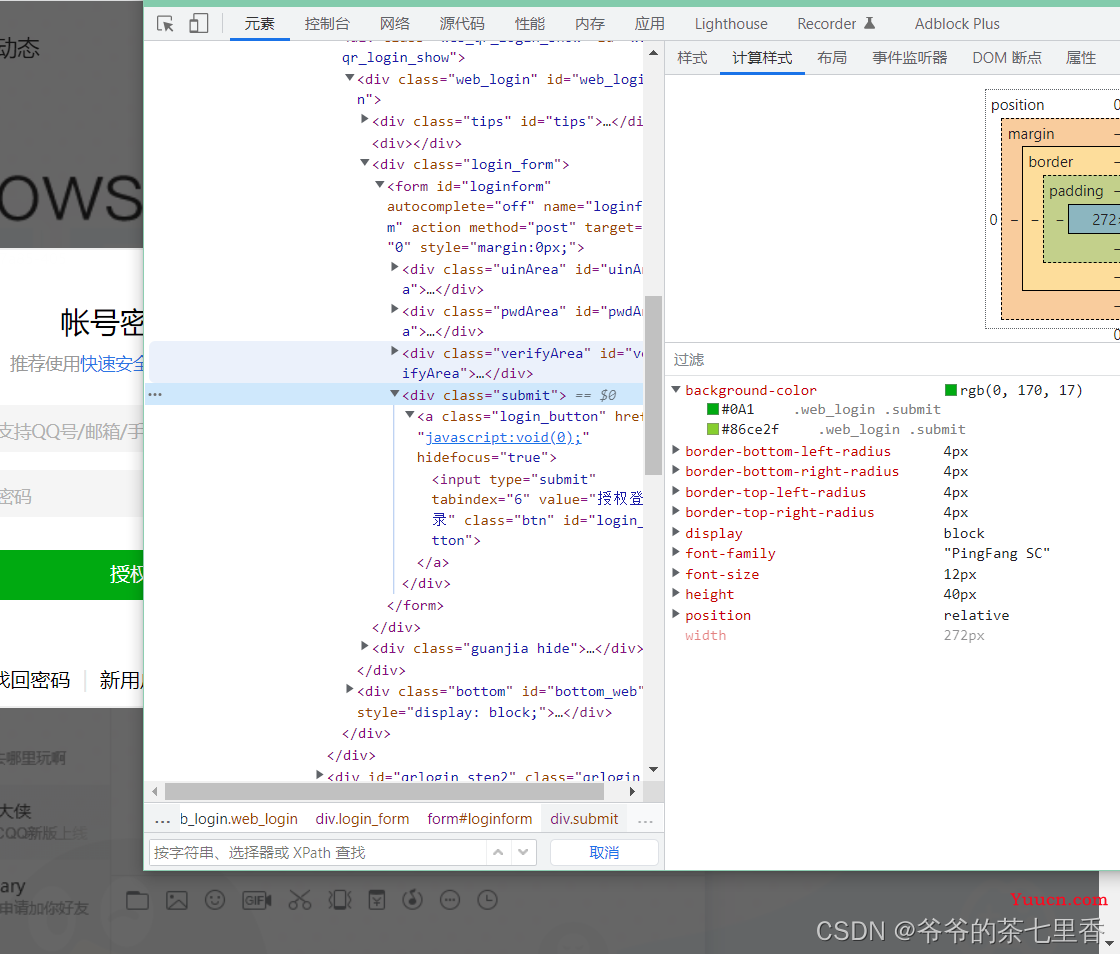Expand the div bottom node
Viewport: 1120px width, 954px height.
(x=349, y=689)
